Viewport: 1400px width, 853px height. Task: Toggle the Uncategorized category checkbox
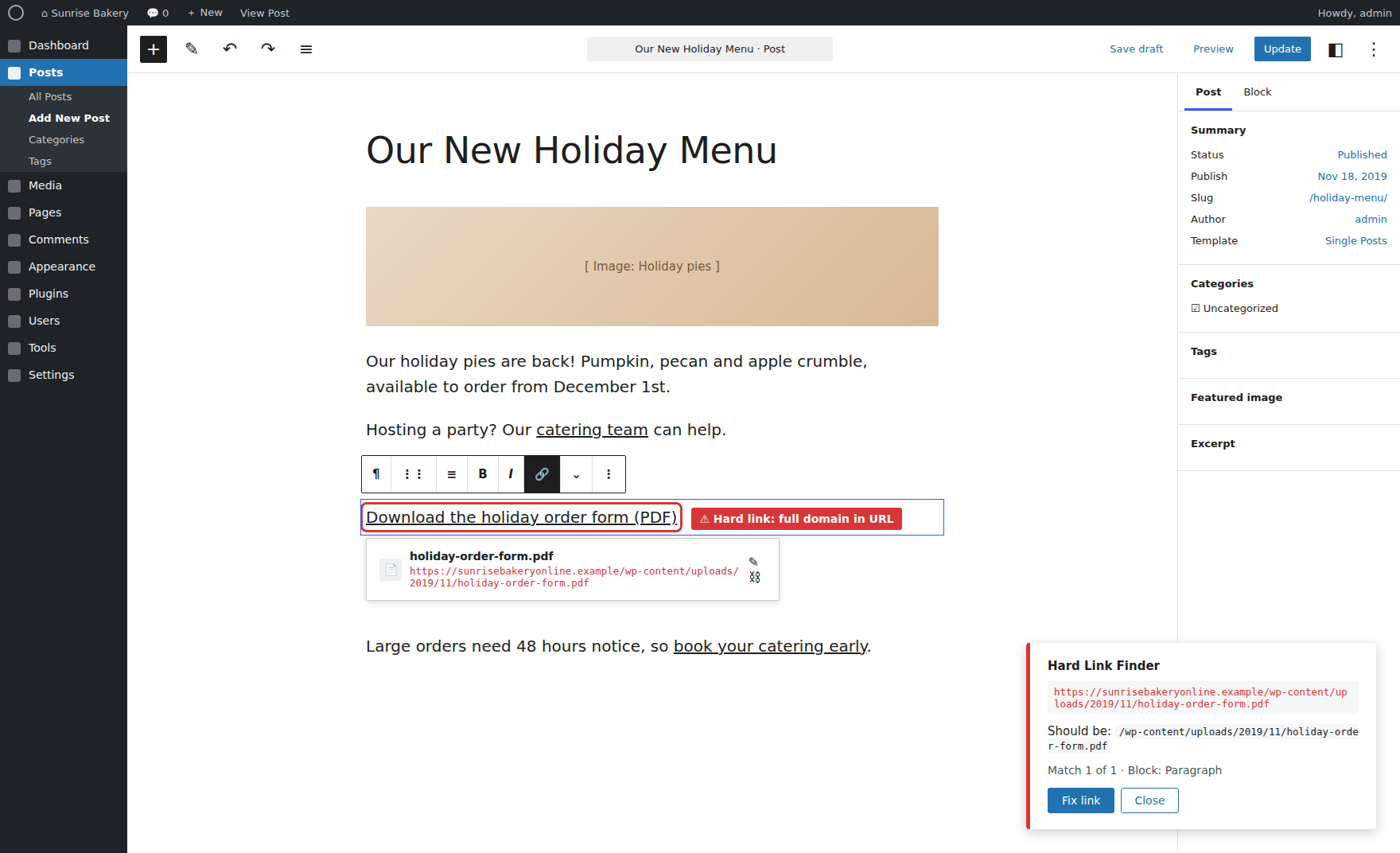point(1196,309)
